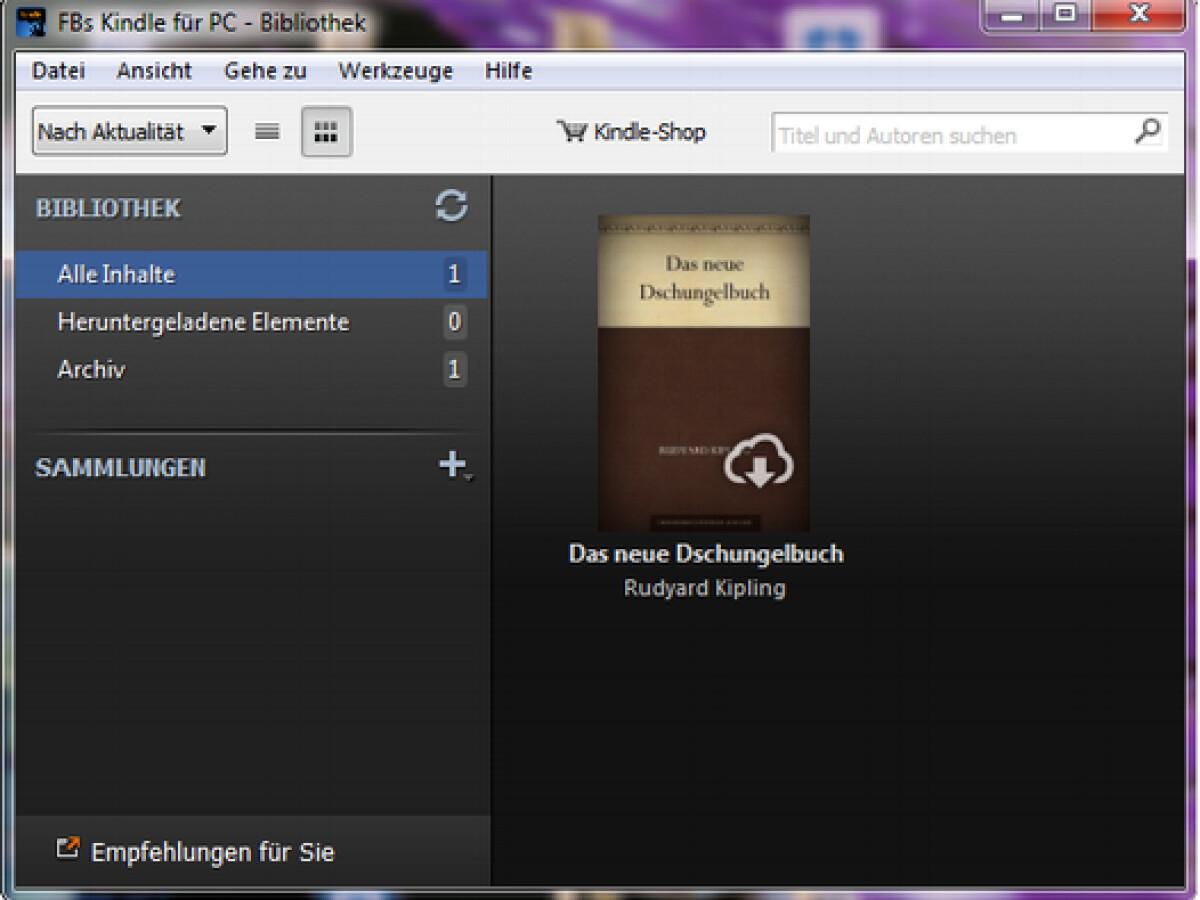Click the Heruntergeladene Elemente count badge 0
Viewport: 1200px width, 900px height.
(x=455, y=322)
